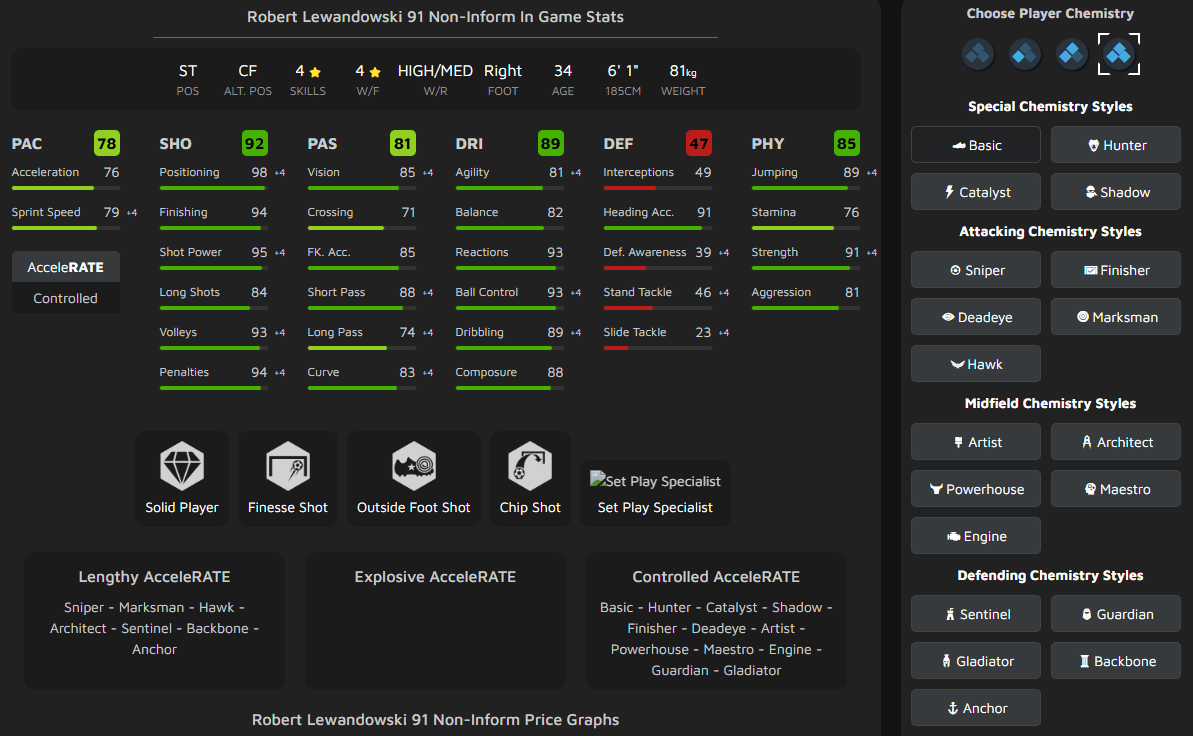
Task: Select the one-diamond player chemistry option
Action: [x=977, y=54]
